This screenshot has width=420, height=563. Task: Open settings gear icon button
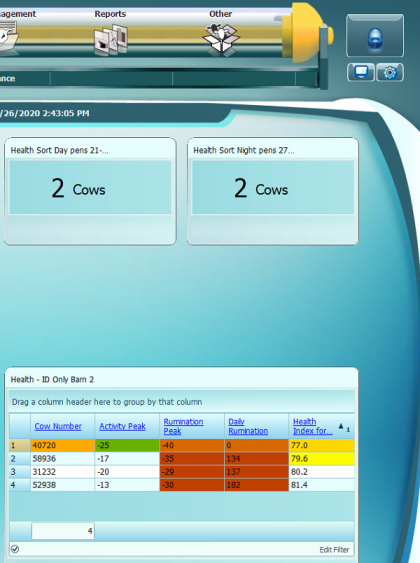click(x=390, y=72)
